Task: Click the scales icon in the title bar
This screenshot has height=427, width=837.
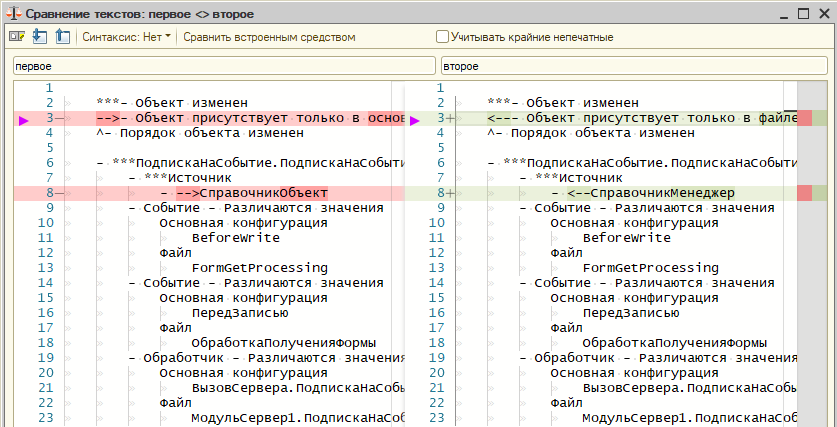Action: click(15, 13)
